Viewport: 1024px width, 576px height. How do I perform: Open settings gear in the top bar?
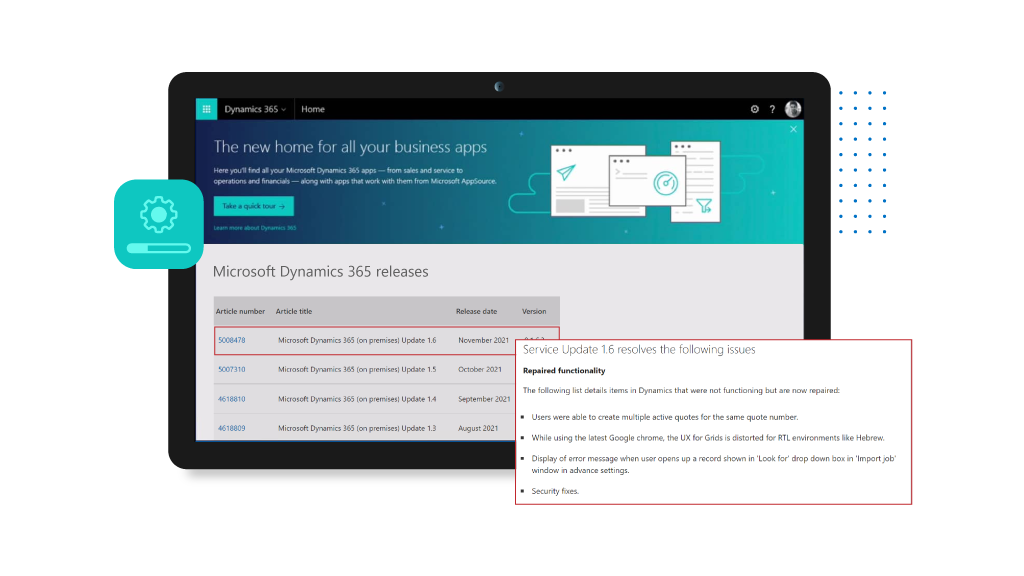754,109
